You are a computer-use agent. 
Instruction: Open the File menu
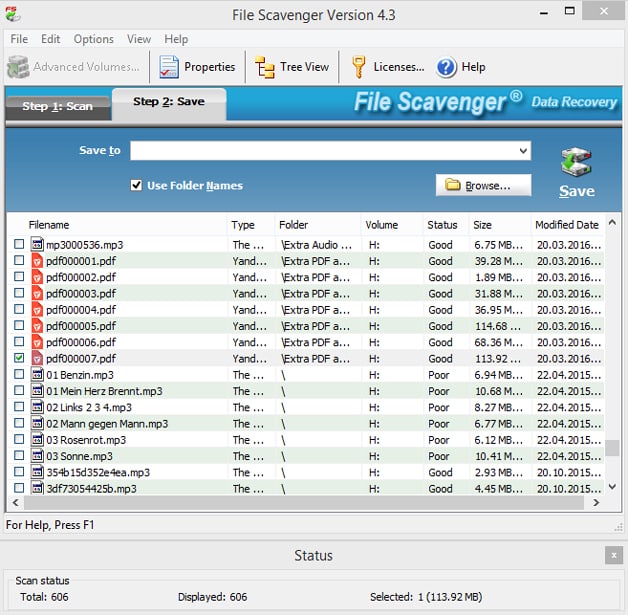click(19, 39)
